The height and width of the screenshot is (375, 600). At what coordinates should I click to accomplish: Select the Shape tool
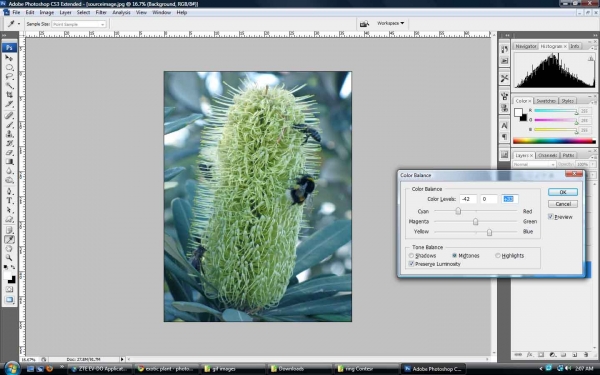(9, 219)
